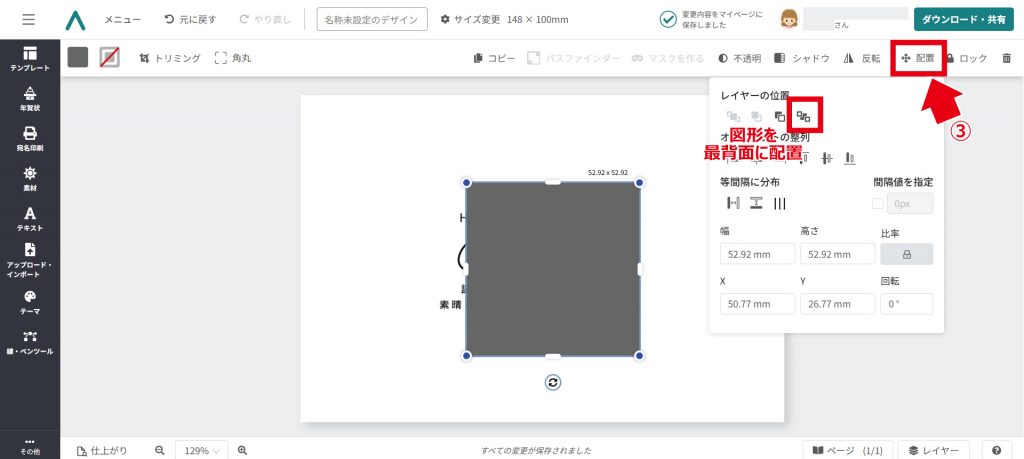Viewport: 1024px width, 459px height.
Task: Click the trash delete icon
Action: coord(1006,59)
